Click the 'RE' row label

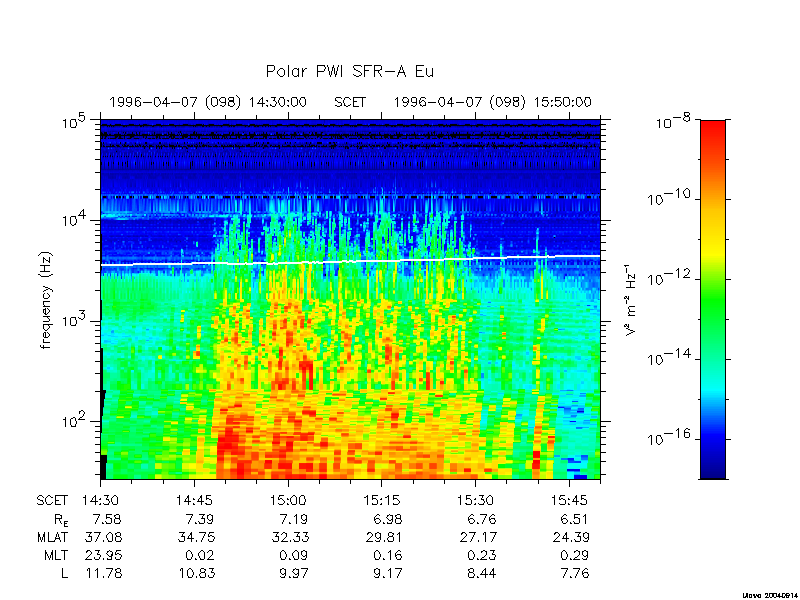pos(61,520)
